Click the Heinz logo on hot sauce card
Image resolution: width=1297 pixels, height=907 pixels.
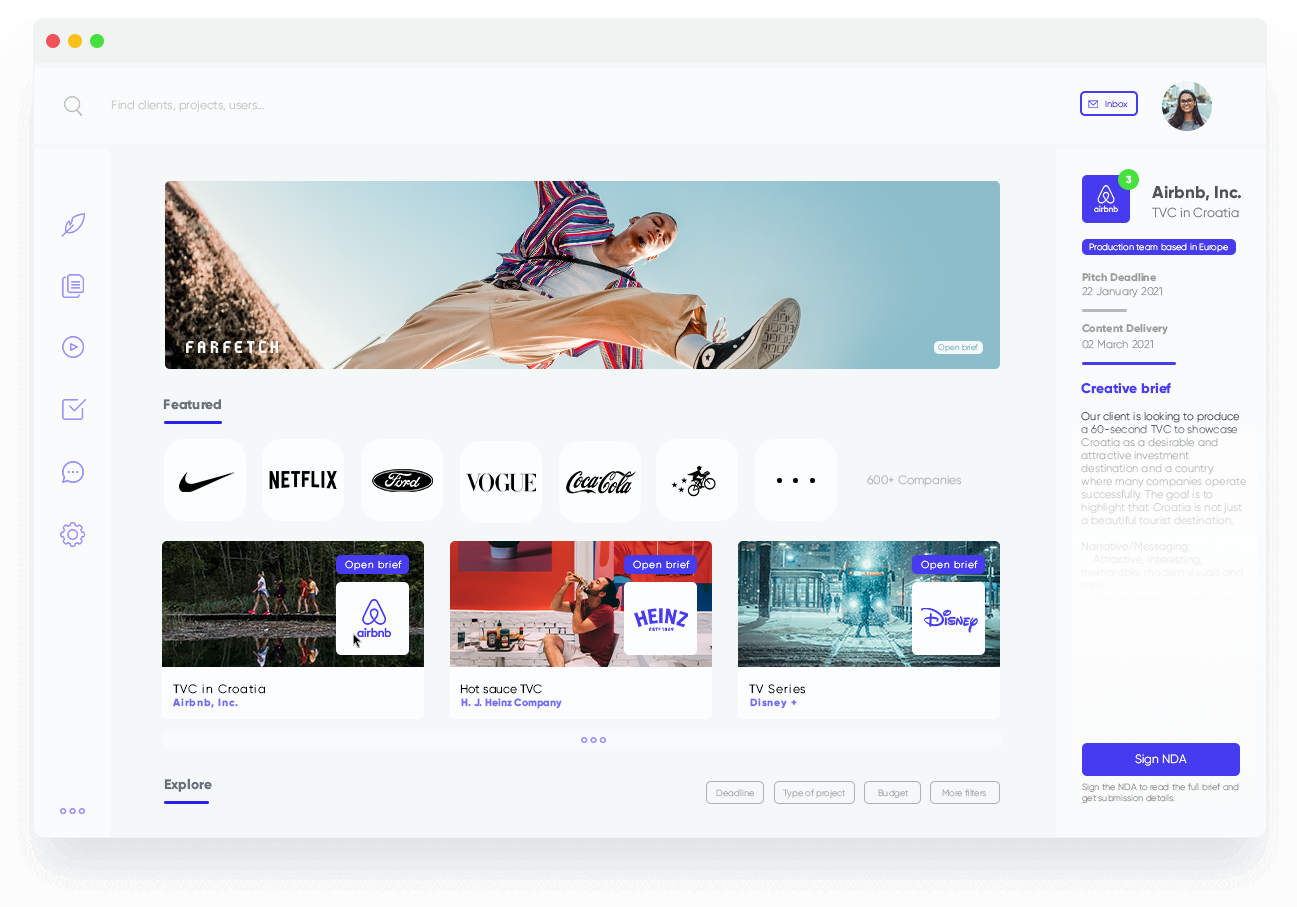(x=660, y=619)
